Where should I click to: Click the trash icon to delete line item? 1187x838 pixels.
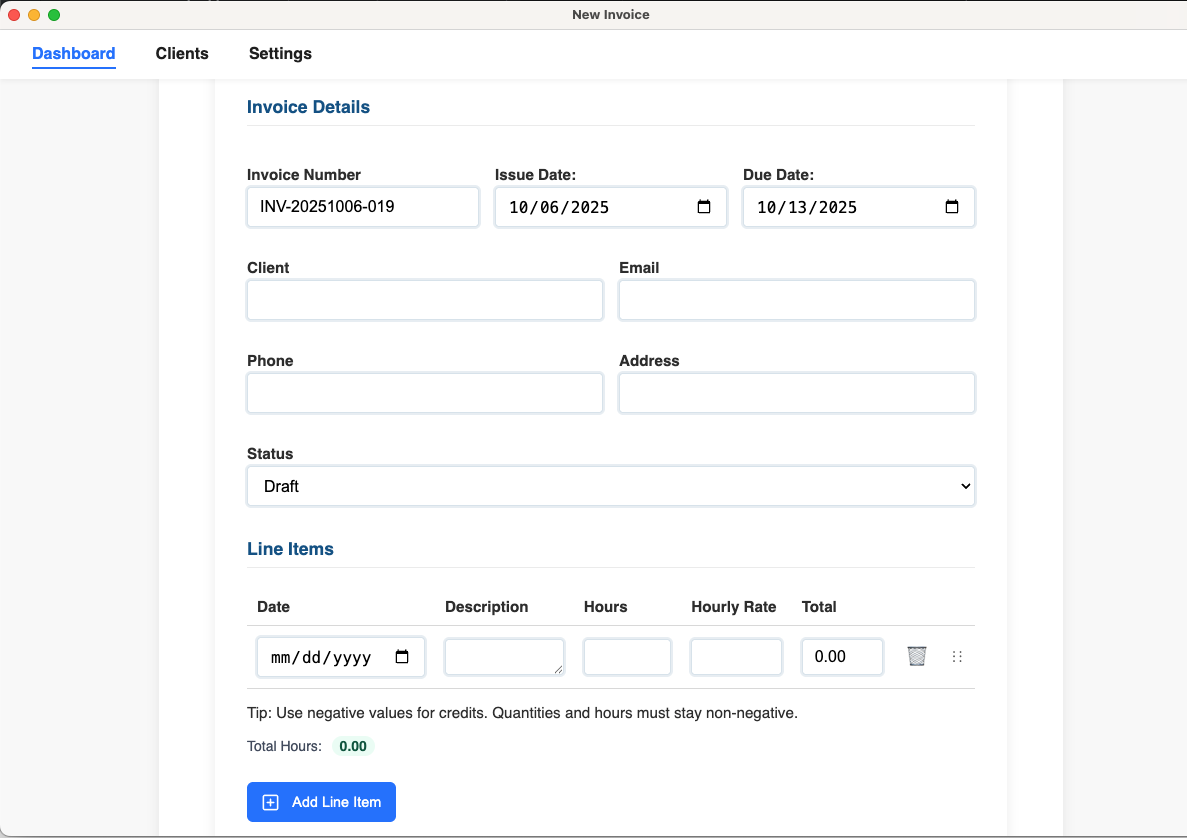[916, 656]
